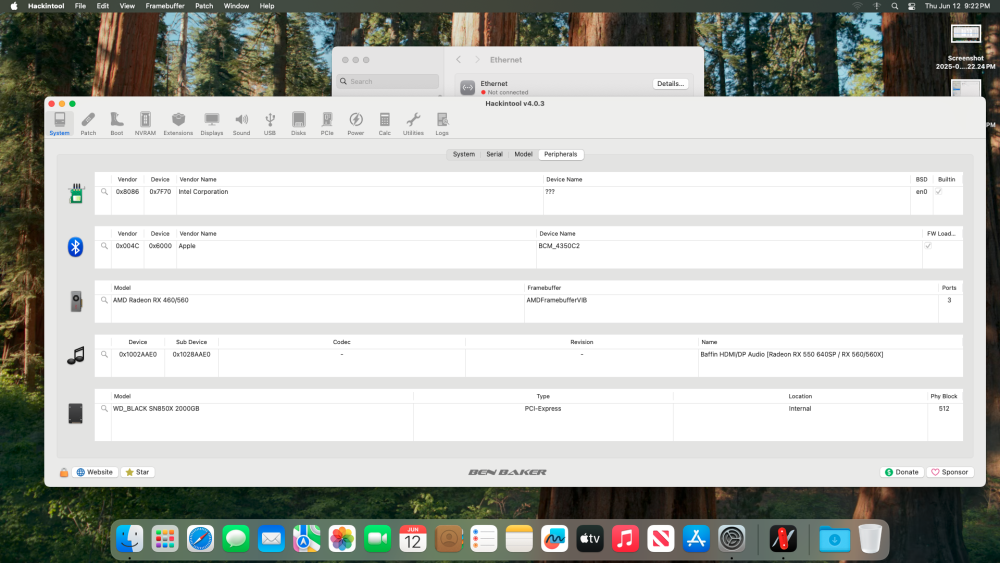Open the Framebuffer menu
Screen dimensions: 1000x563
(165, 6)
